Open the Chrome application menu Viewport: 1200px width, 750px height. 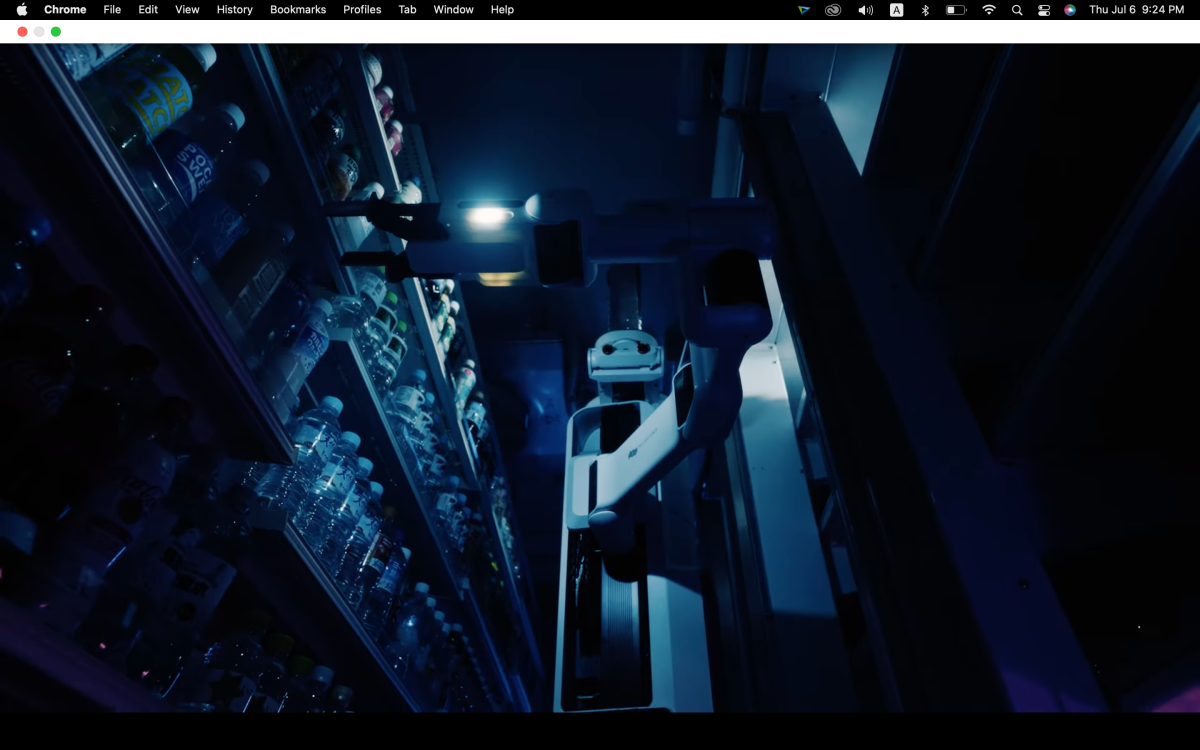pos(65,10)
